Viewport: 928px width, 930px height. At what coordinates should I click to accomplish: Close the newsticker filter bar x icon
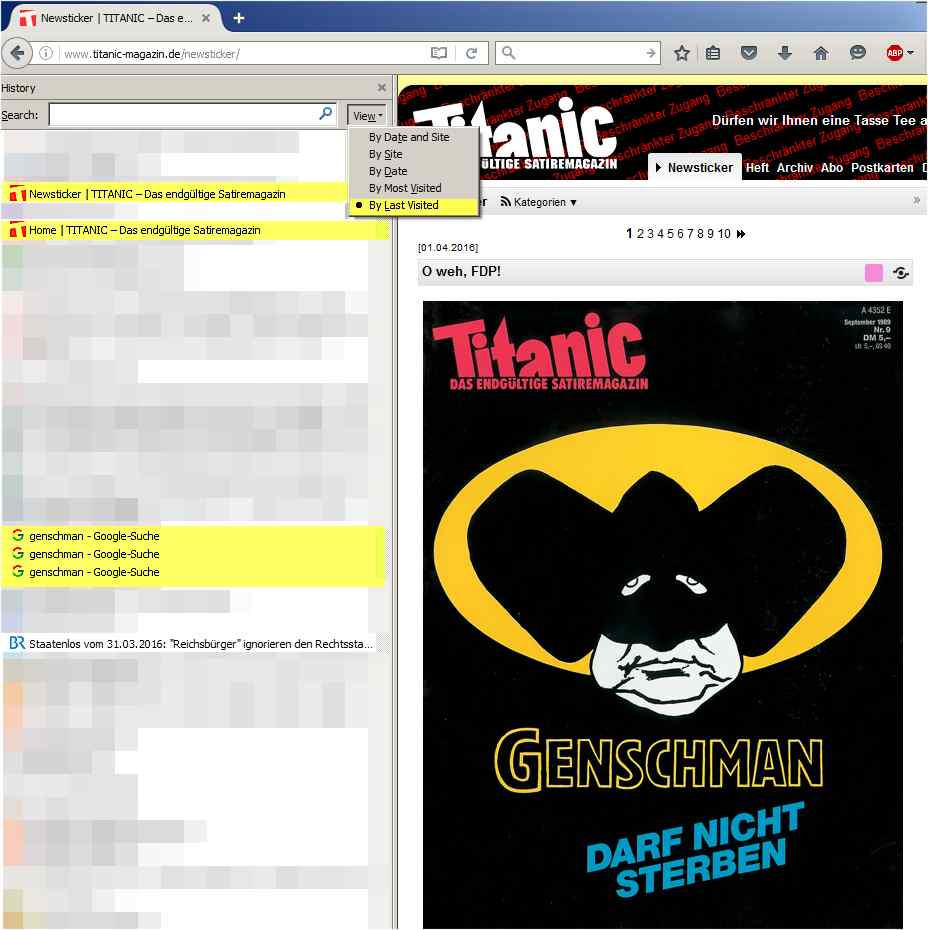(x=917, y=201)
